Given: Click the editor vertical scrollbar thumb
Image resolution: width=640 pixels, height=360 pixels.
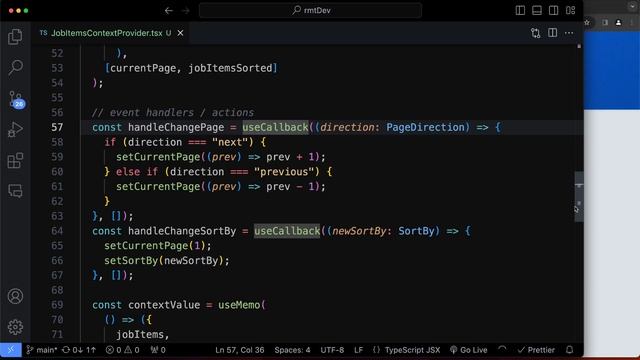Looking at the screenshot, I should pos(579,197).
